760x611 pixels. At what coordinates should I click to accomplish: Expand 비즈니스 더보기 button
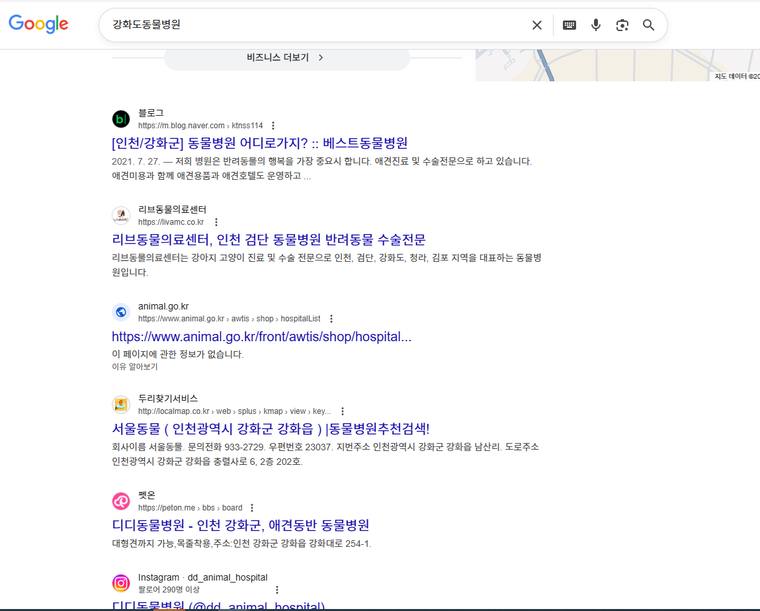tap(287, 58)
